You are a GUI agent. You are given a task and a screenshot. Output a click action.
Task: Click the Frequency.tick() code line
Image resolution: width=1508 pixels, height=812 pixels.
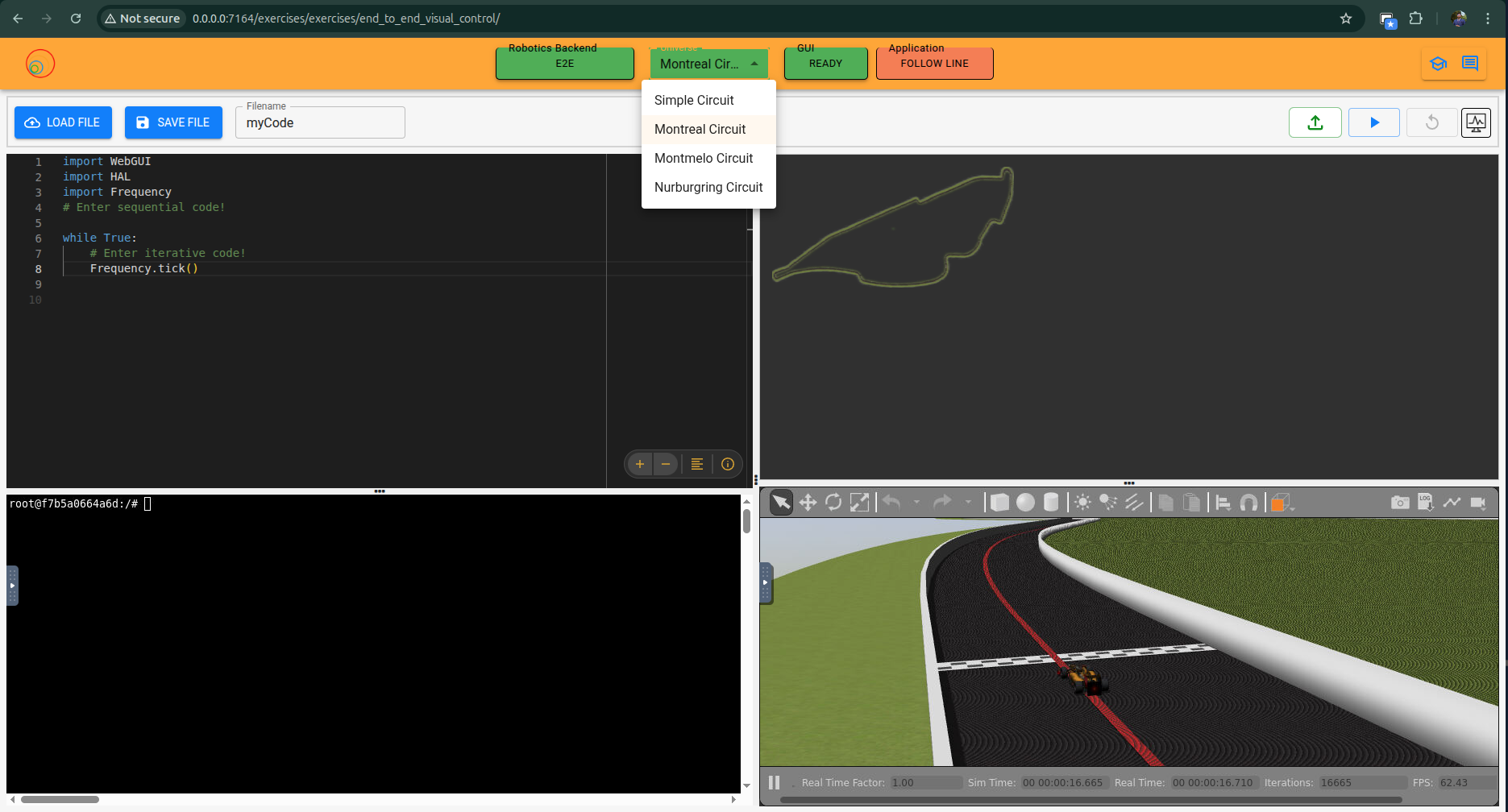[143, 268]
